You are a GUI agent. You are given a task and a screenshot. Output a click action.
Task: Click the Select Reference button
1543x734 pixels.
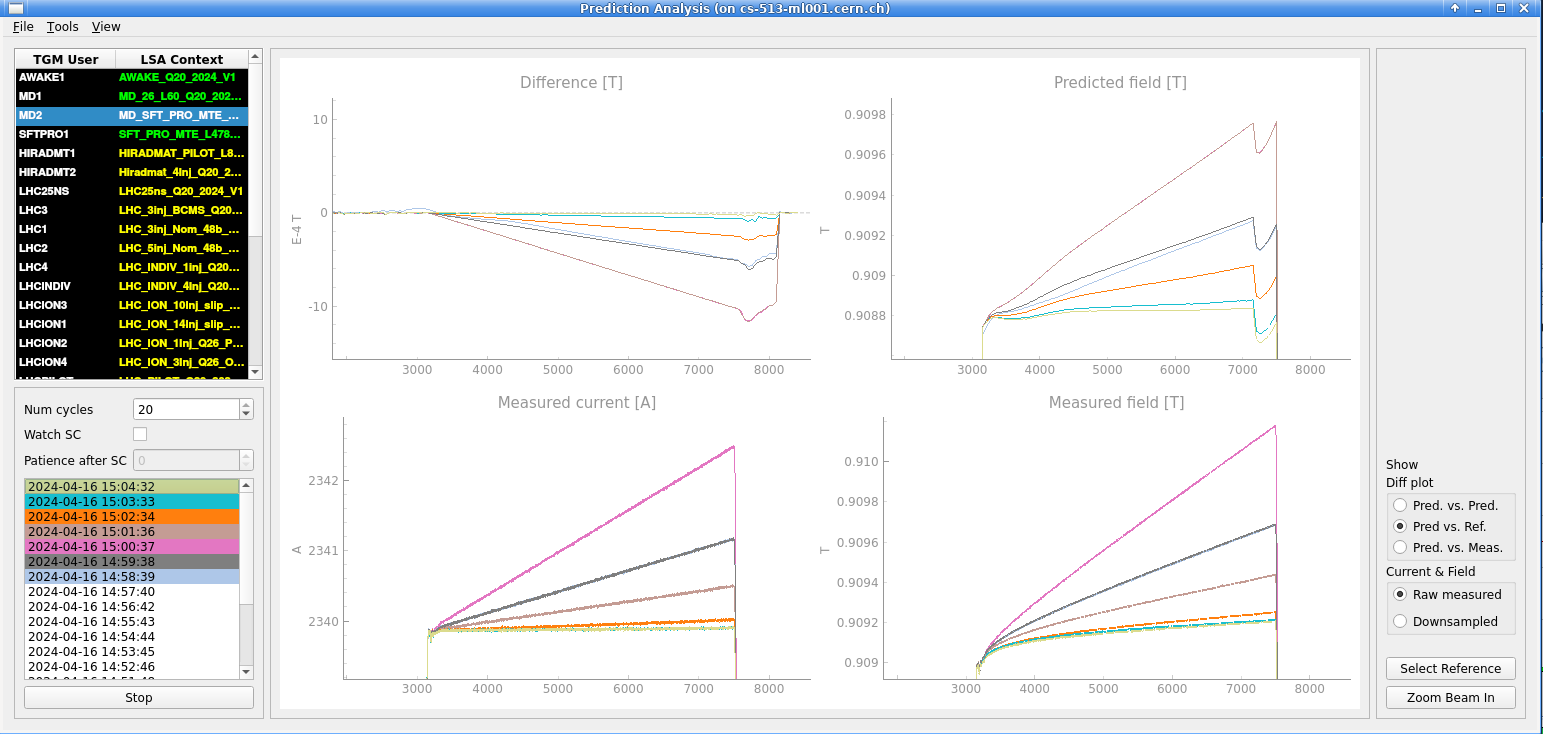[1450, 668]
